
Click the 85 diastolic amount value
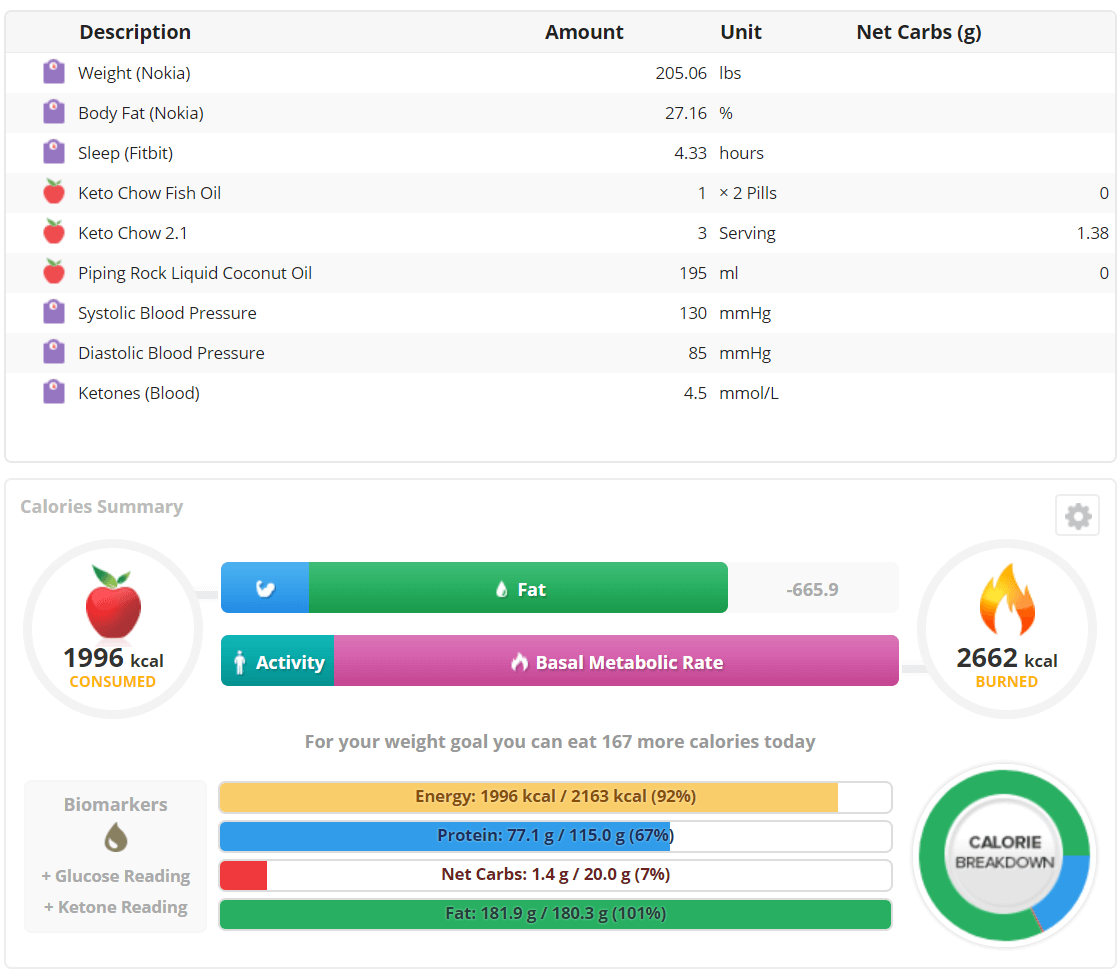pos(697,353)
